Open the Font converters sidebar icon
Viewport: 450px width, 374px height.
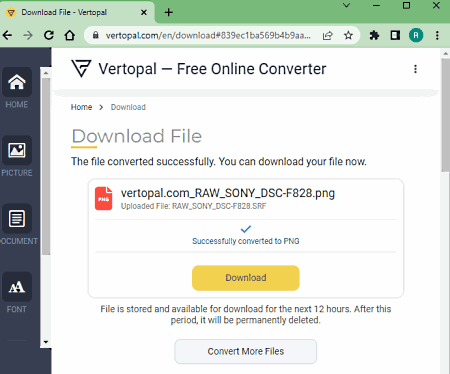pyautogui.click(x=17, y=287)
